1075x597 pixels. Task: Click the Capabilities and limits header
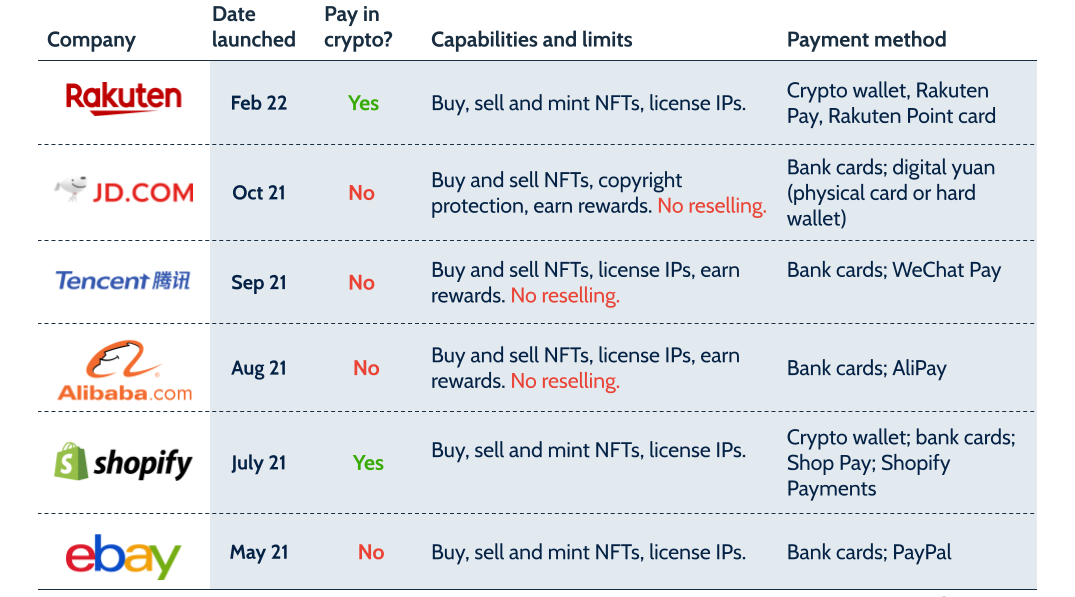(x=531, y=40)
